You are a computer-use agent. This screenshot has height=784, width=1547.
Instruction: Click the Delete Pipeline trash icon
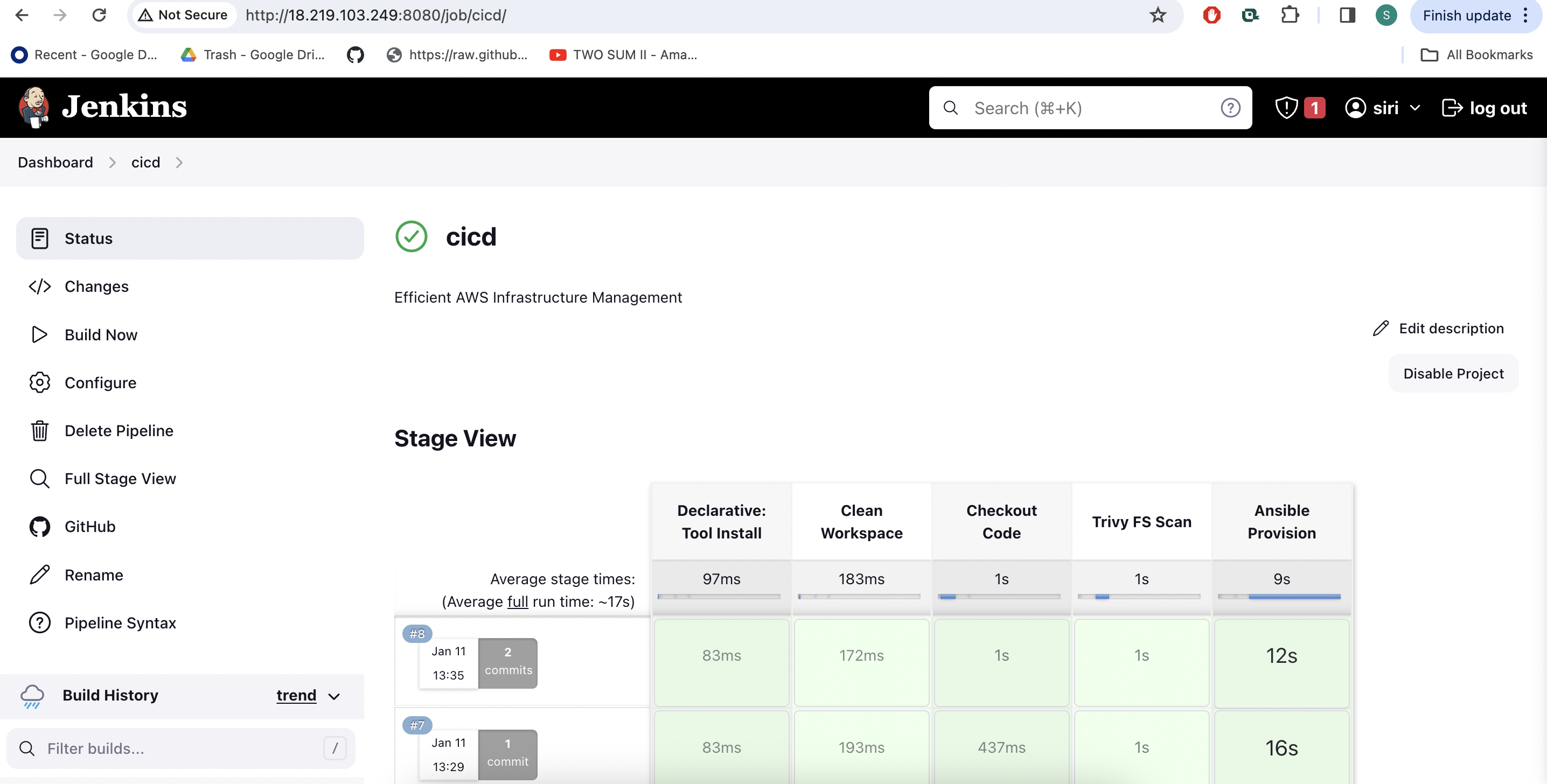(40, 431)
